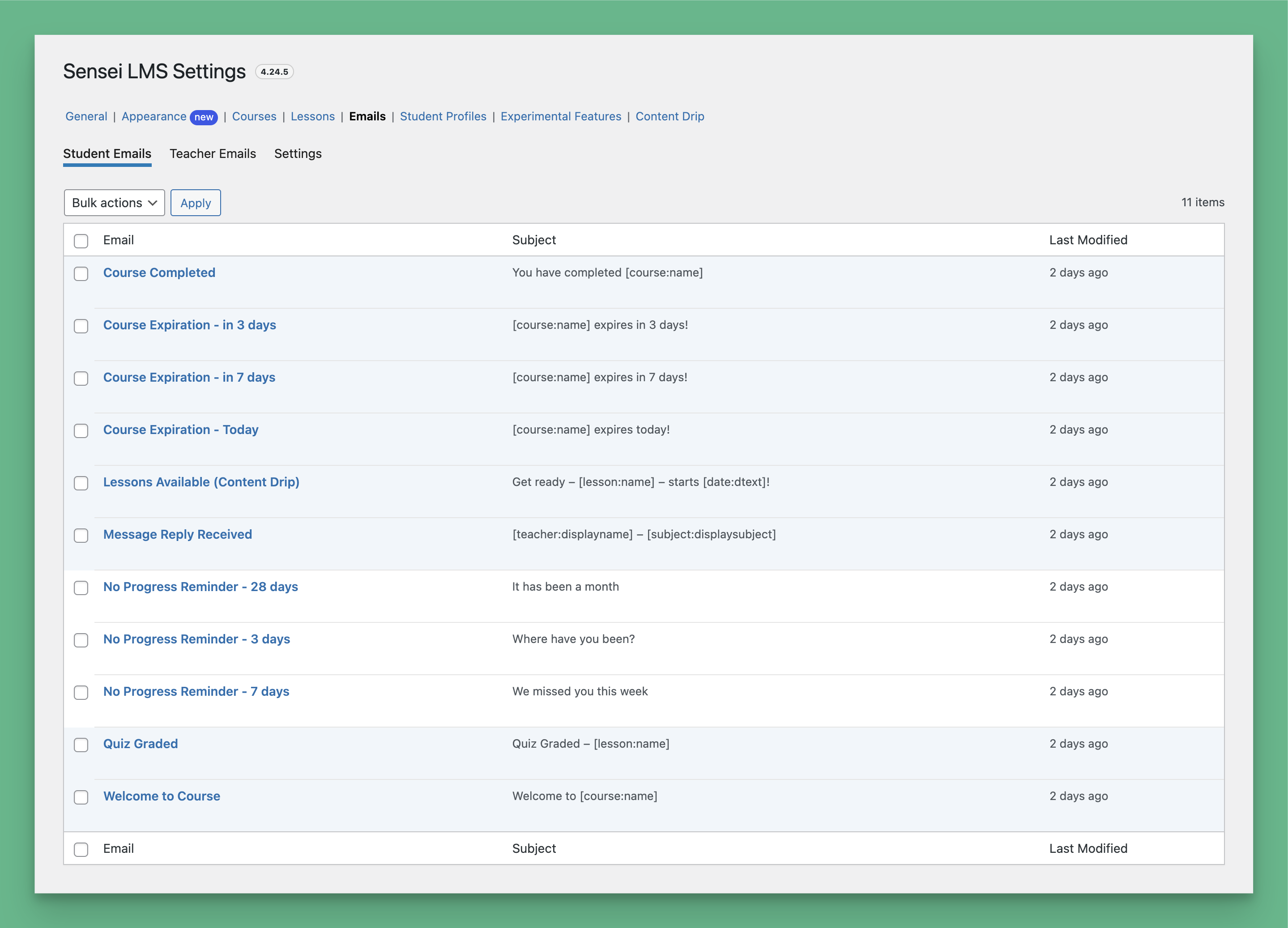Switch to the Teacher Emails tab
This screenshot has width=1288, height=928.
click(213, 153)
